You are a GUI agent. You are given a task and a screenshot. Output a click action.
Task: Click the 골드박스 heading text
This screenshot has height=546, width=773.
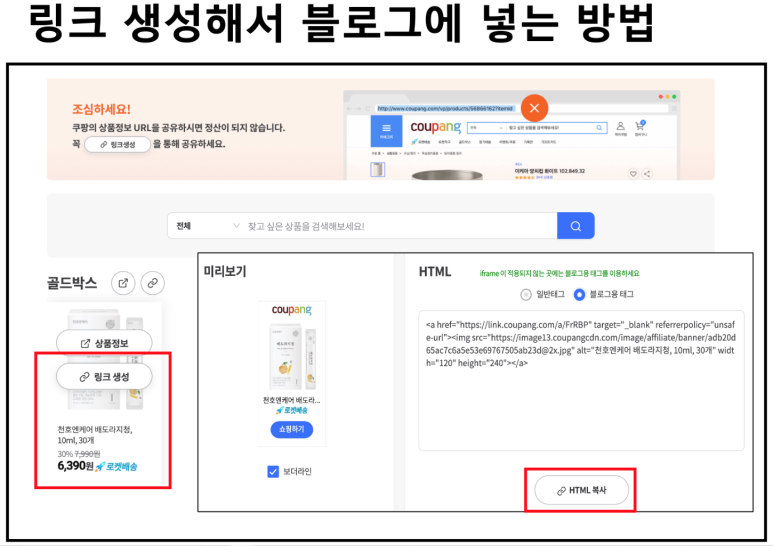click(72, 283)
